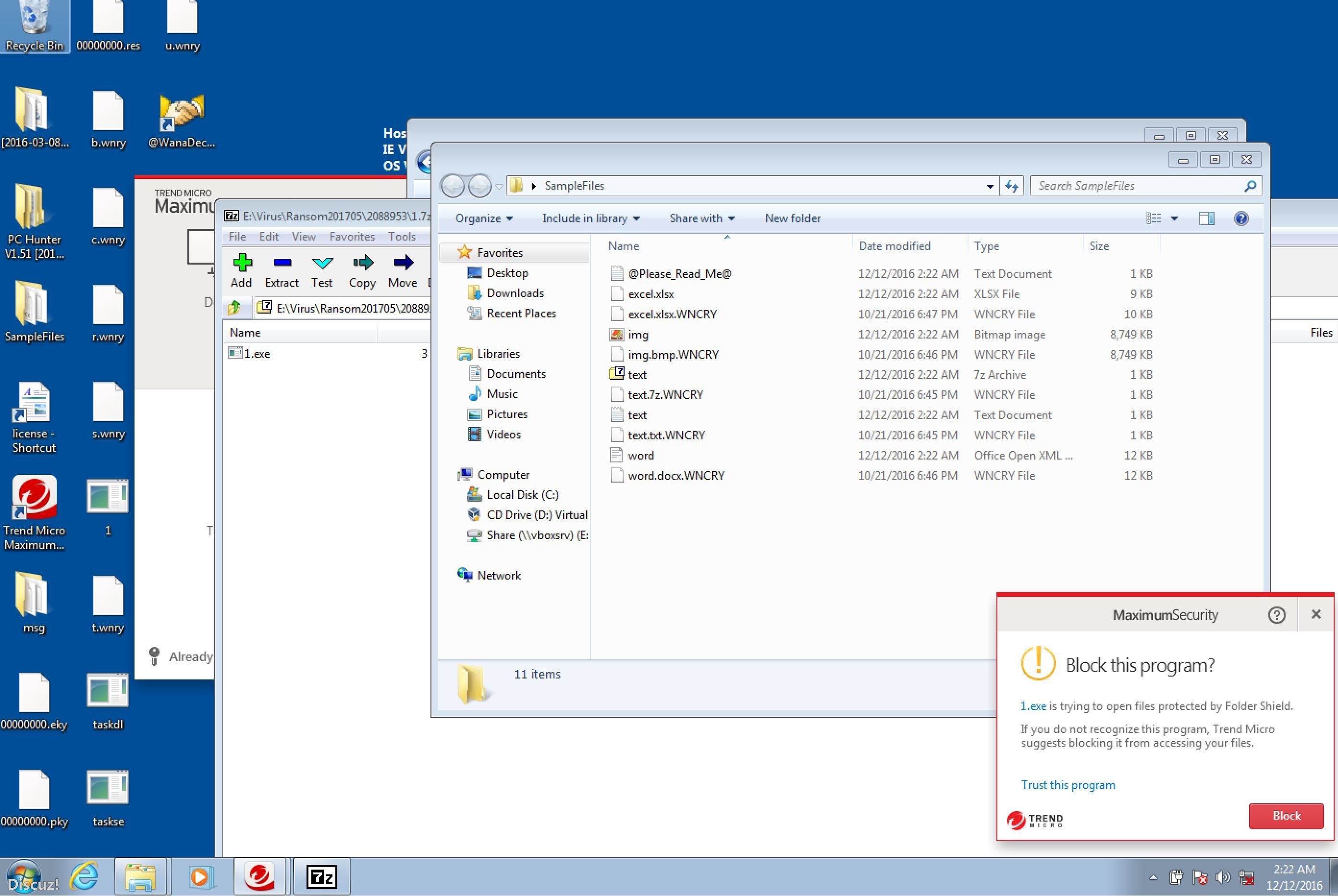The width and height of the screenshot is (1338, 896).
Task: Click the Internet Explorer taskbar icon
Action: 85,876
